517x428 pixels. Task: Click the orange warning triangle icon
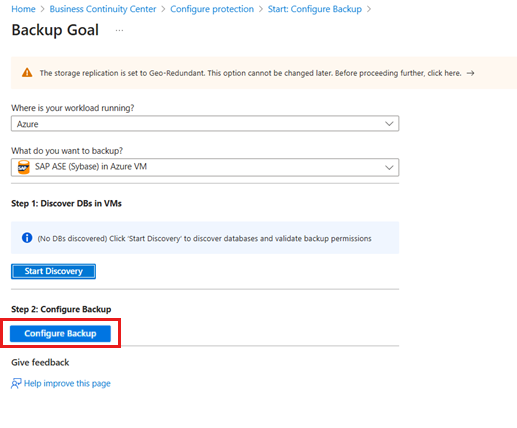tap(27, 73)
